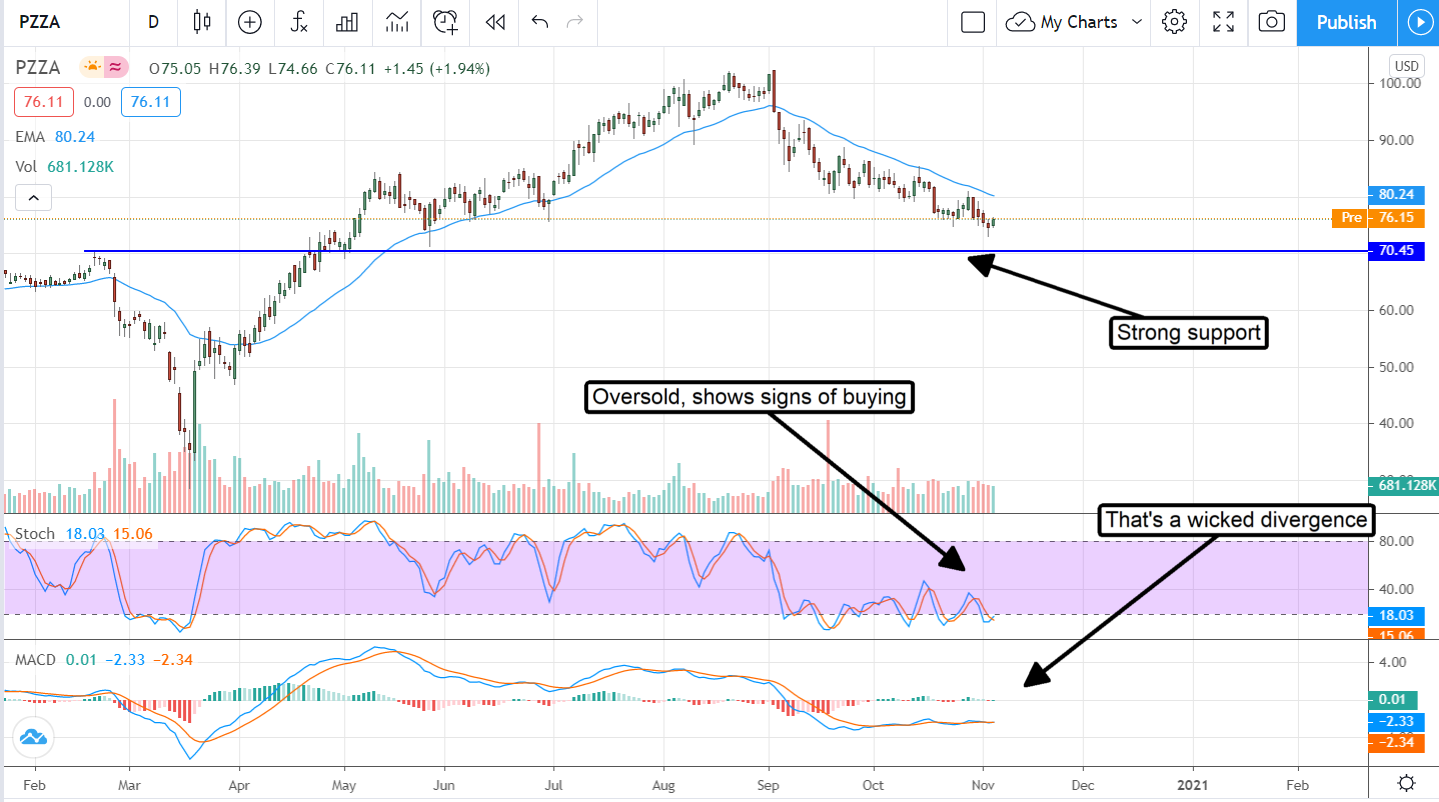Open the D time interval selector
Image resolution: width=1439 pixels, height=802 pixels.
pos(153,22)
